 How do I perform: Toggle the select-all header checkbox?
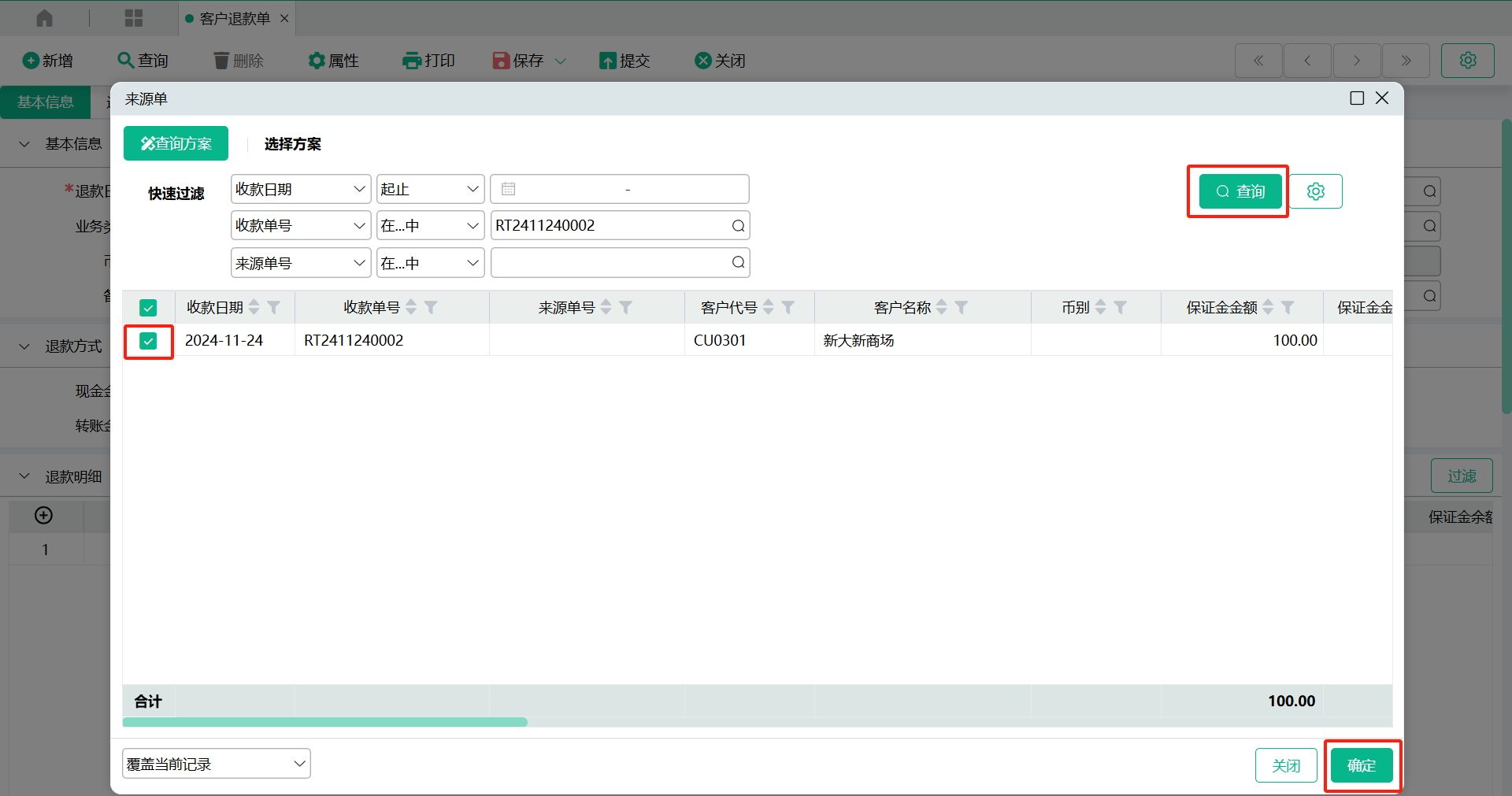(x=148, y=308)
